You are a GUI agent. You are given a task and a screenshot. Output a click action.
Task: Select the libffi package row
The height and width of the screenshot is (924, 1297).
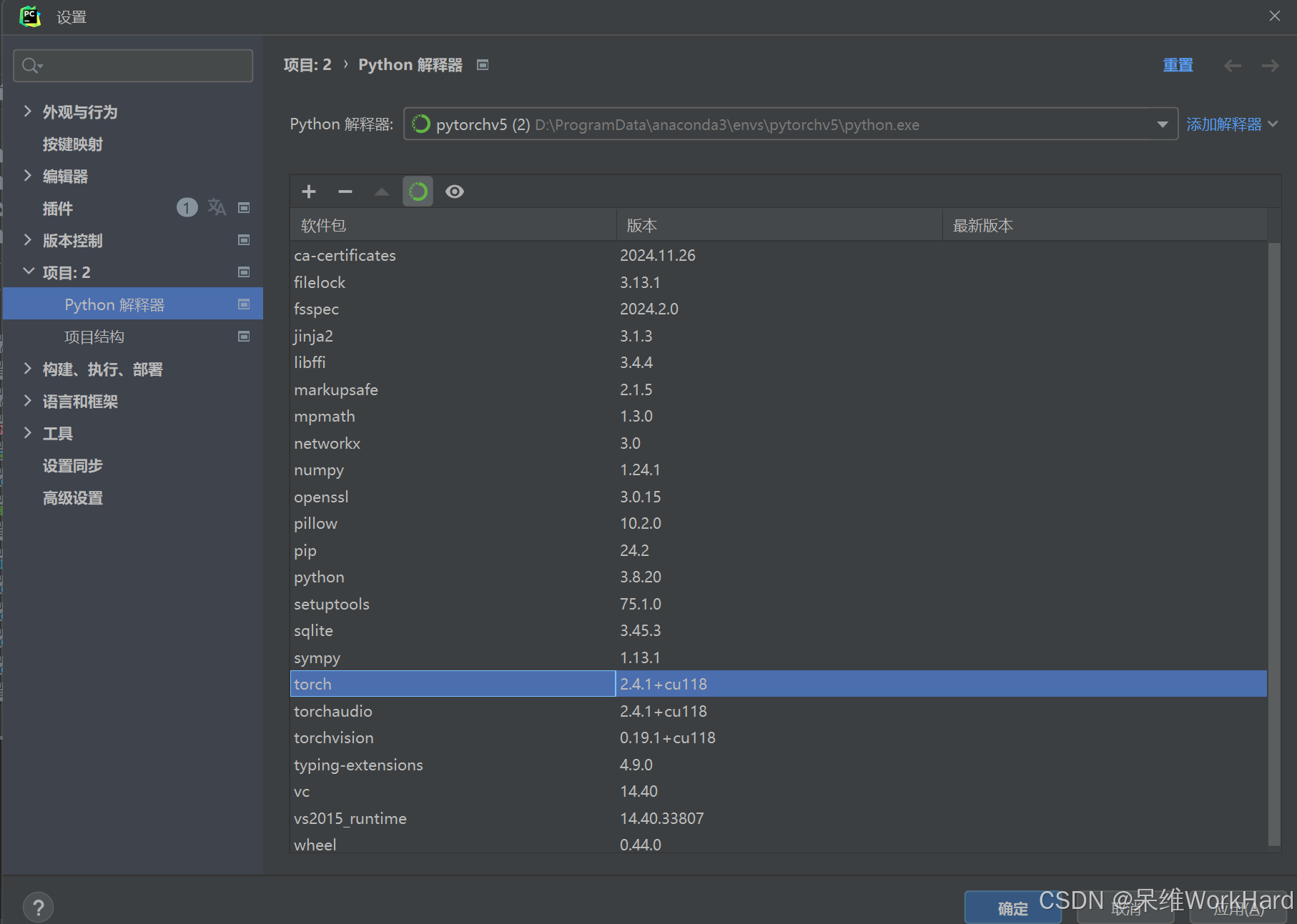click(x=779, y=362)
